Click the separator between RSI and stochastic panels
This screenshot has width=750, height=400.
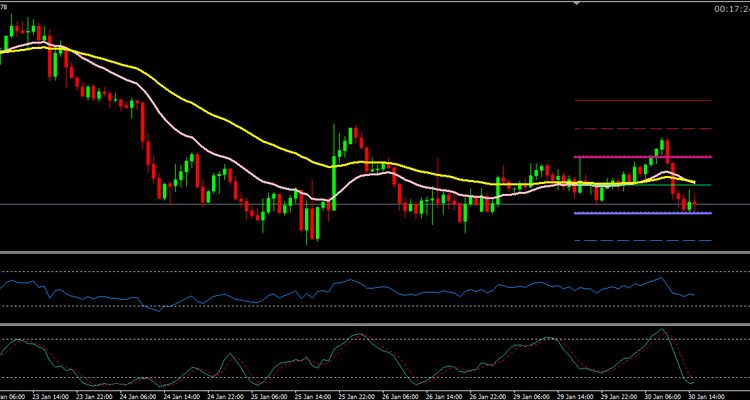tap(375, 323)
